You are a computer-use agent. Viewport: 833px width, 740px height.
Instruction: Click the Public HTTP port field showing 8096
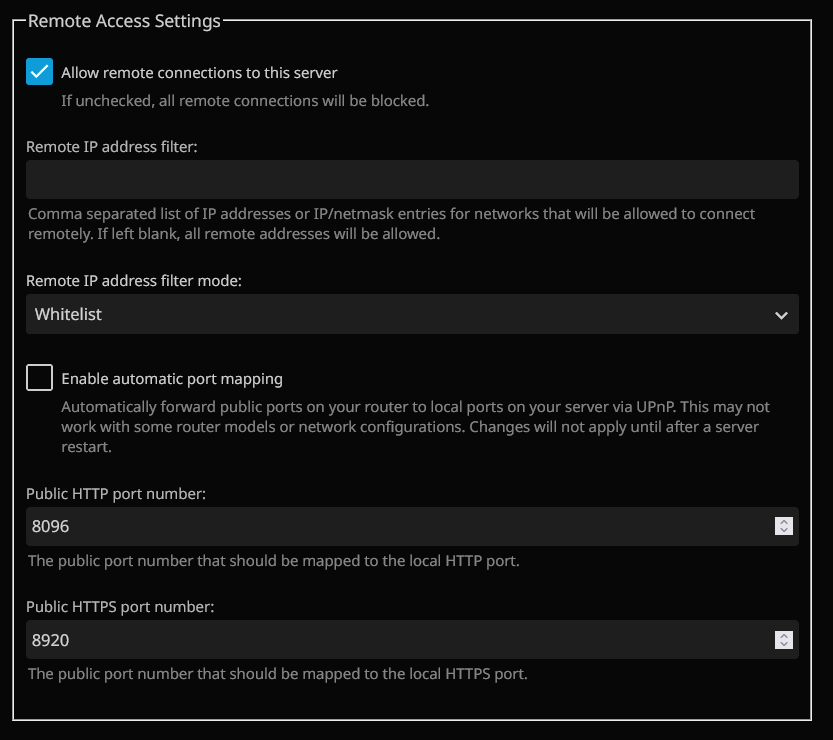(400, 526)
